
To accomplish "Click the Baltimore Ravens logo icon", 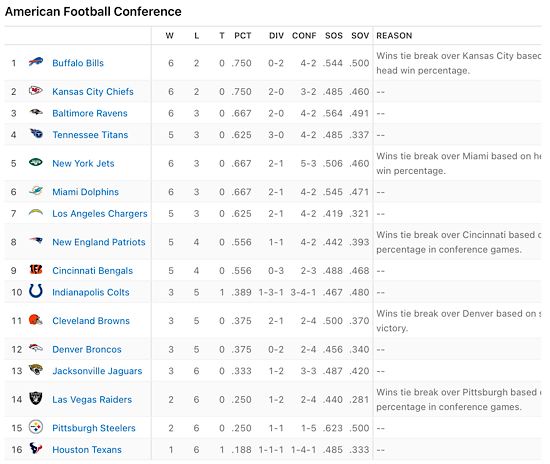I will click(x=36, y=113).
